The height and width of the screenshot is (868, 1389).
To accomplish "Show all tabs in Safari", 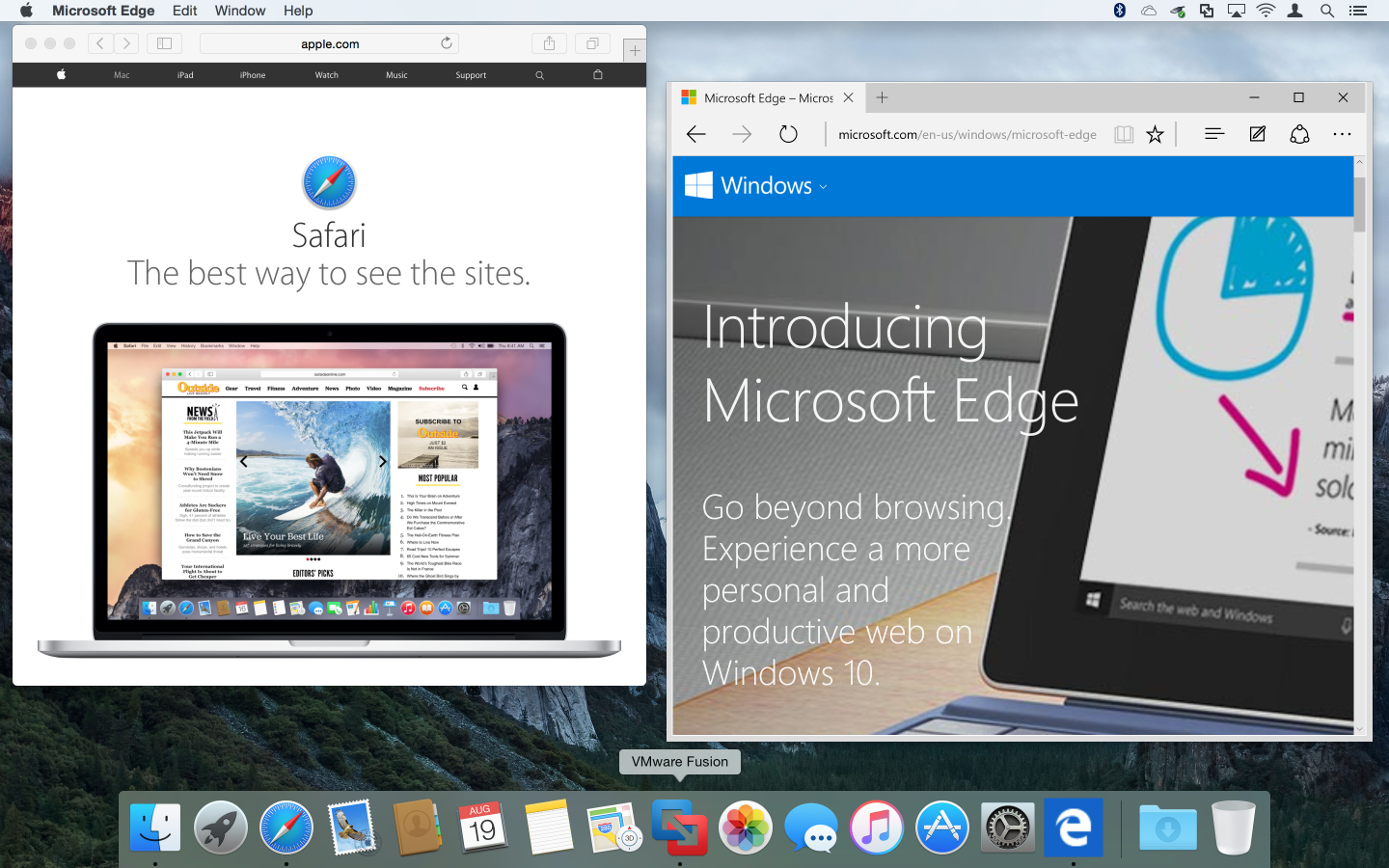I will pos(592,43).
